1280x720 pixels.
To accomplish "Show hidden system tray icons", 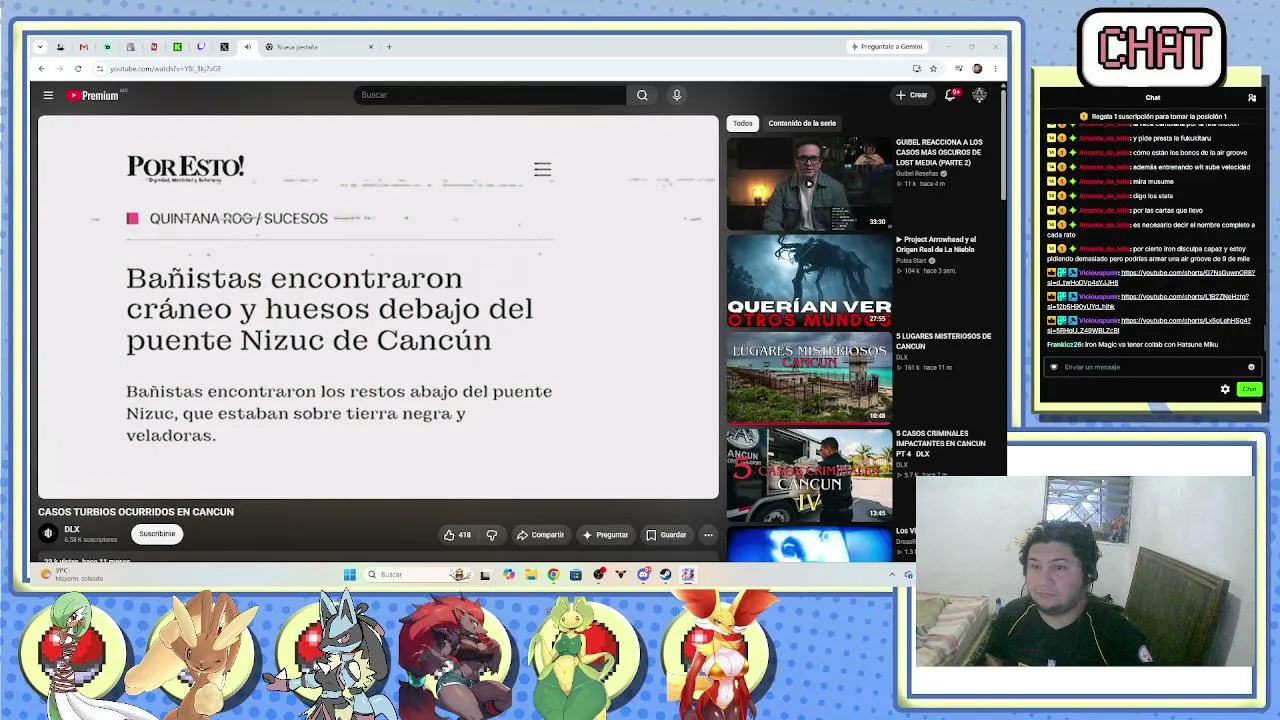I will pos(892,575).
